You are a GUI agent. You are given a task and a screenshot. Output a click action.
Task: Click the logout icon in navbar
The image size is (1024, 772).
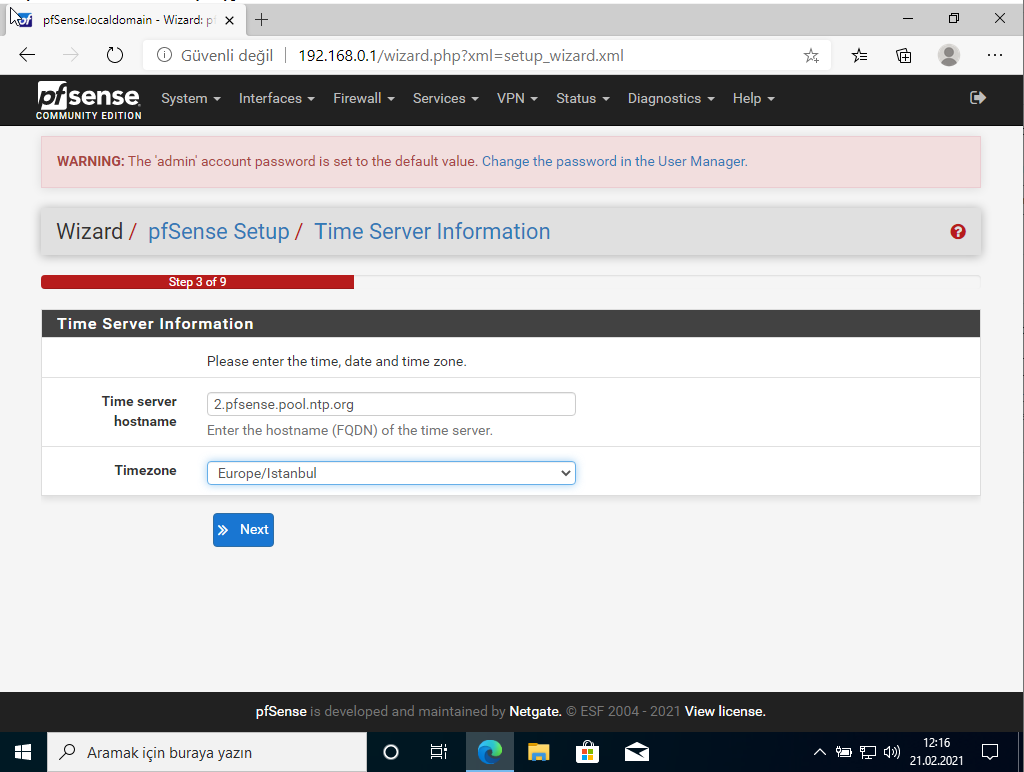(978, 98)
